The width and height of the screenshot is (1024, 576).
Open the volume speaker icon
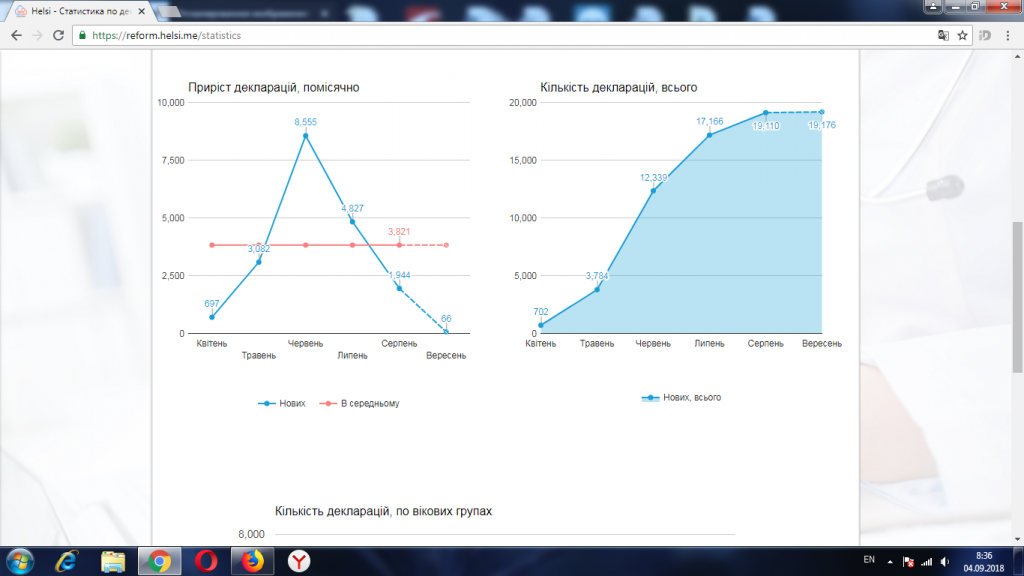[945, 562]
